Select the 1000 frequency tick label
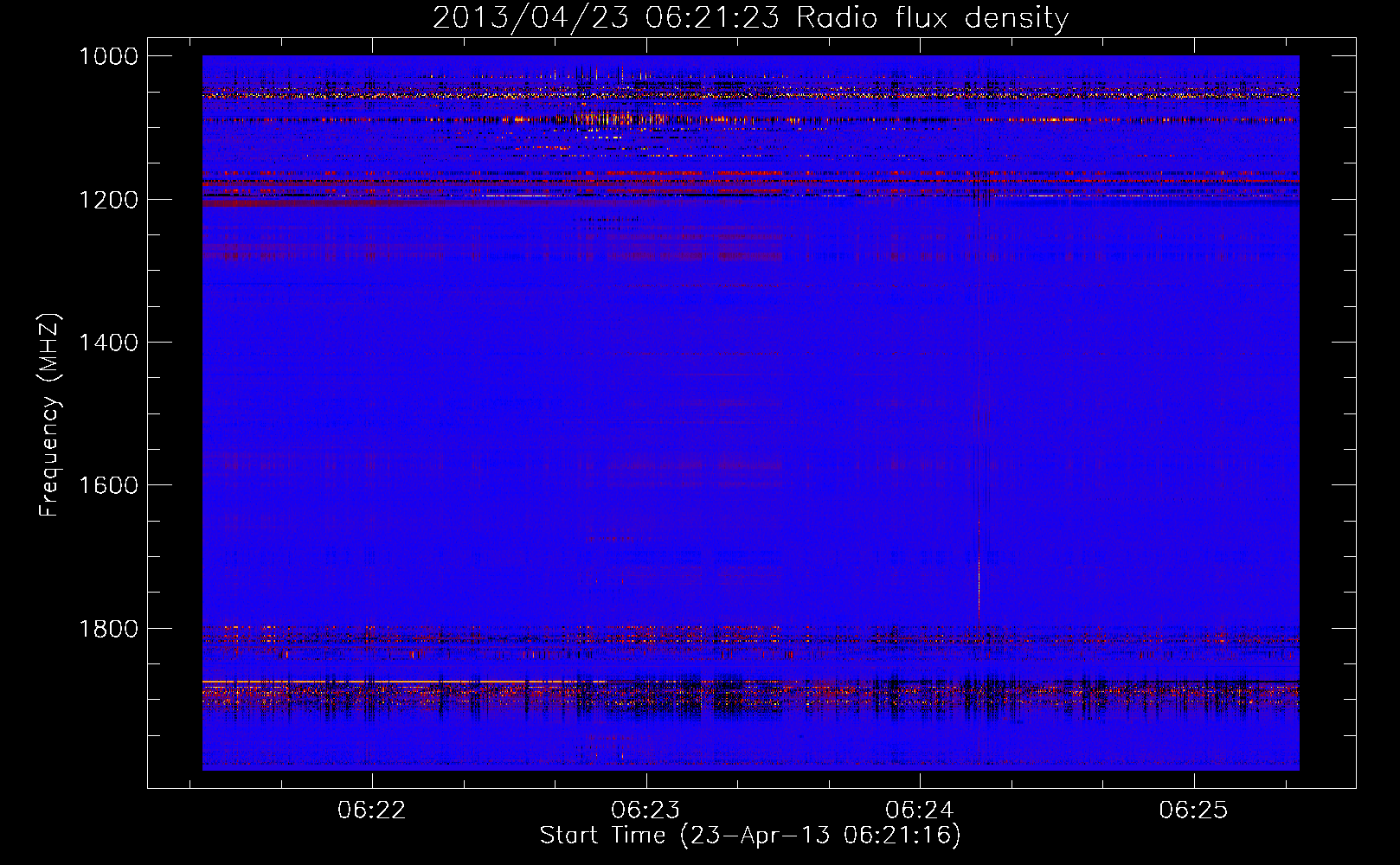1400x865 pixels. (x=108, y=56)
